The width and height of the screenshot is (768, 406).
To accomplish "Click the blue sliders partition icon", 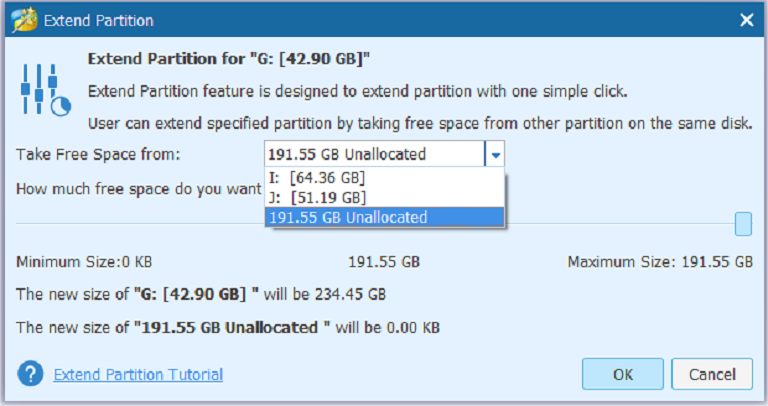I will pos(46,90).
